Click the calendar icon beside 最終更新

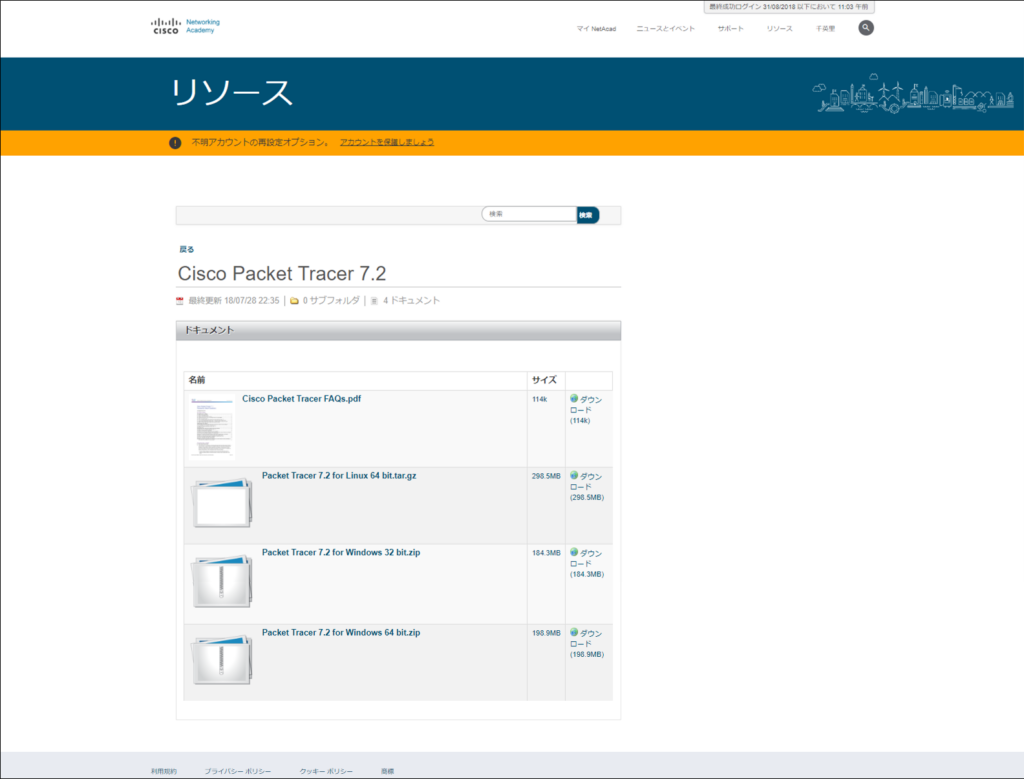click(180, 301)
